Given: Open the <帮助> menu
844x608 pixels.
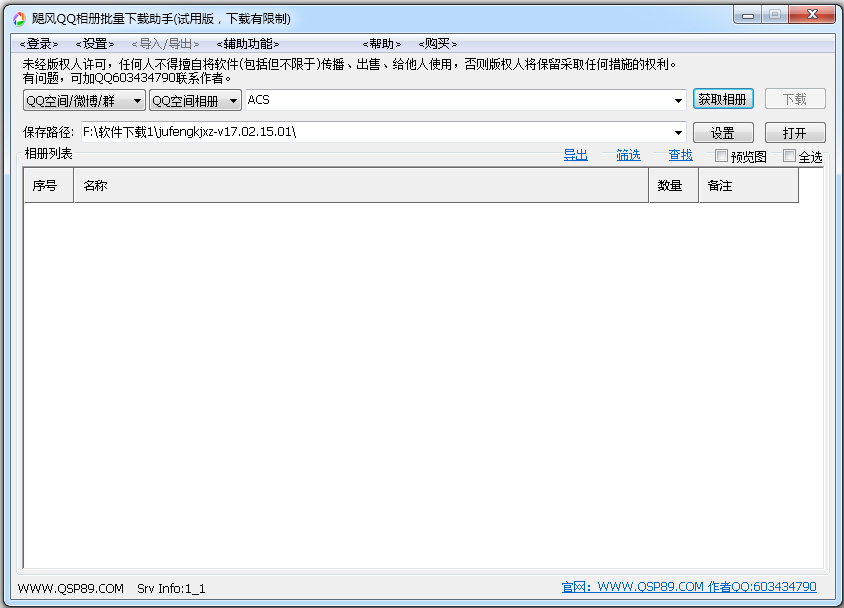Looking at the screenshot, I should tap(382, 44).
